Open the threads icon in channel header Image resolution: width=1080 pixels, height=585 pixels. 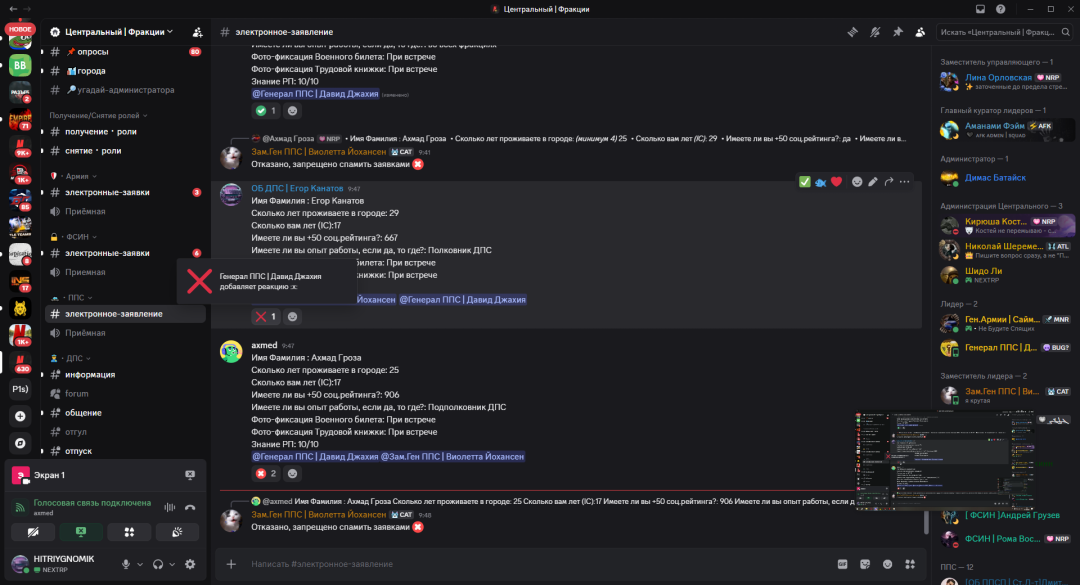(x=853, y=32)
